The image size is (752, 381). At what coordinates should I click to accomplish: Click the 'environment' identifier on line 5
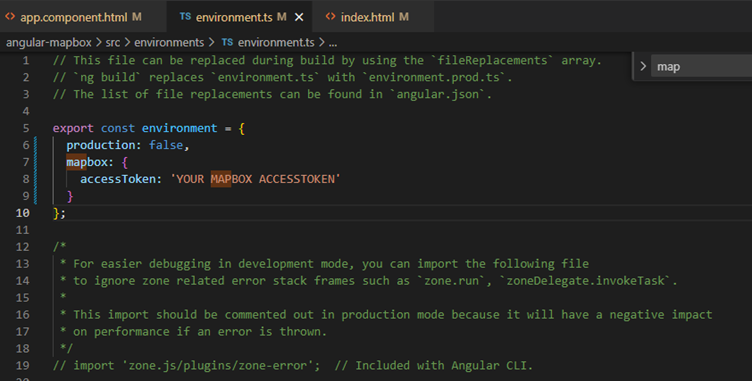tap(179, 128)
